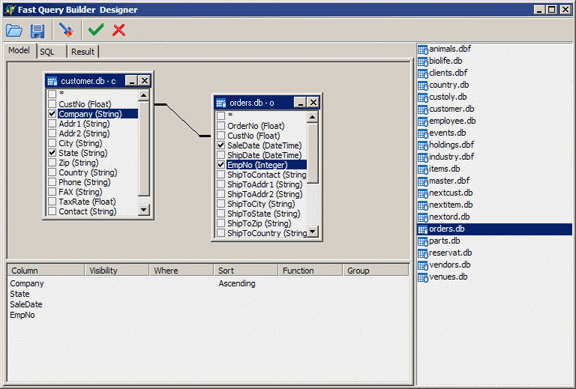
Task: Click orders.db scroll down arrow
Action: (x=312, y=231)
